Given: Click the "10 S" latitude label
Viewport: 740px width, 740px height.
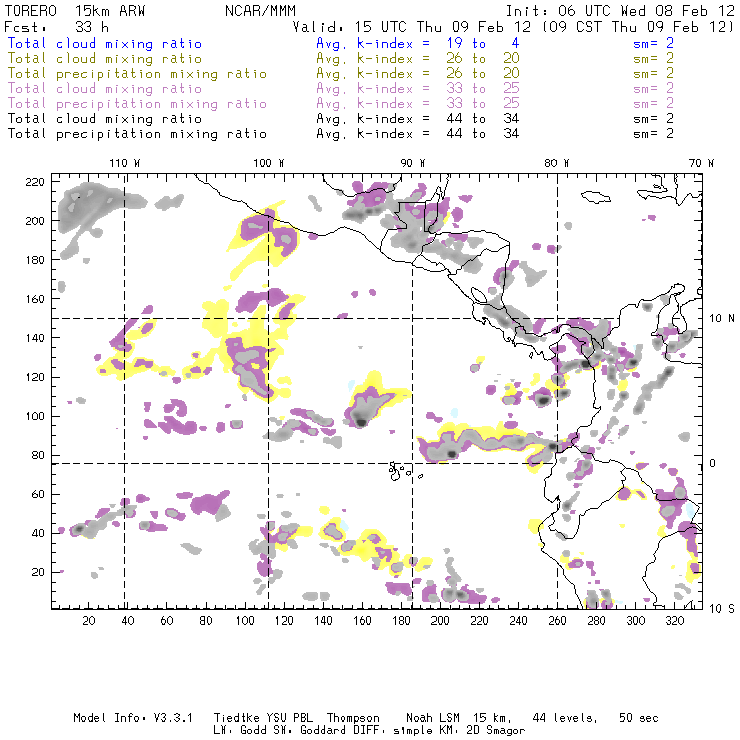Looking at the screenshot, I should [x=722, y=609].
